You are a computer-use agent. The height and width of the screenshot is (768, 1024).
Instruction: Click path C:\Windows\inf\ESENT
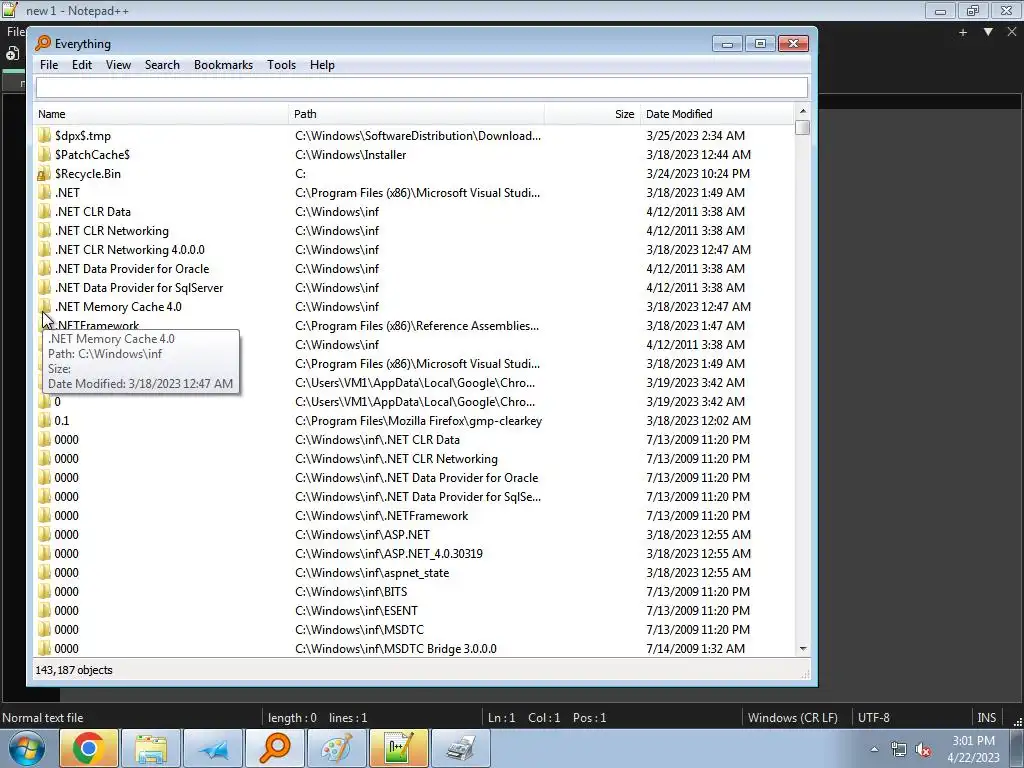pos(357,611)
